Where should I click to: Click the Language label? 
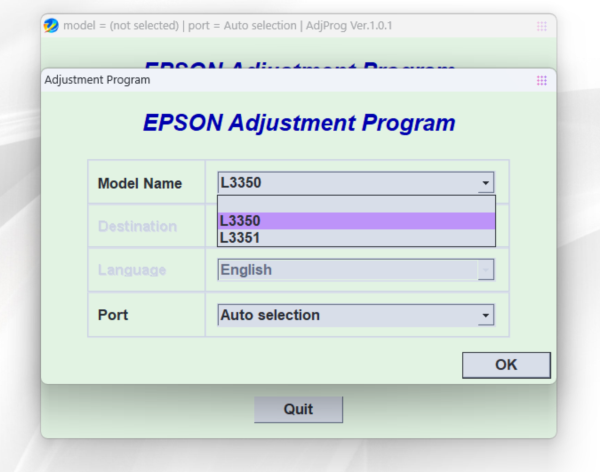click(132, 270)
